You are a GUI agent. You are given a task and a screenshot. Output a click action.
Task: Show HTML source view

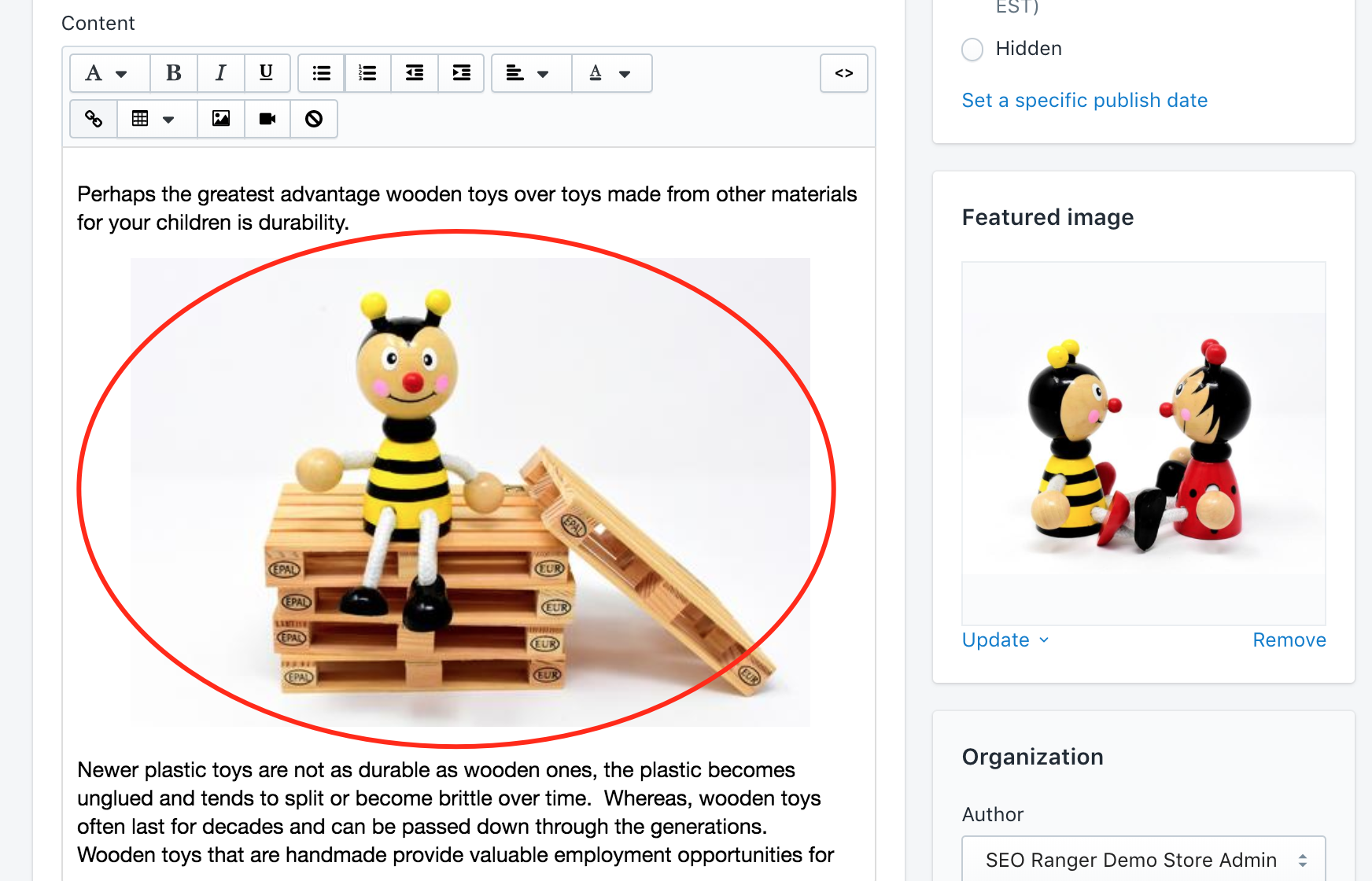click(843, 73)
